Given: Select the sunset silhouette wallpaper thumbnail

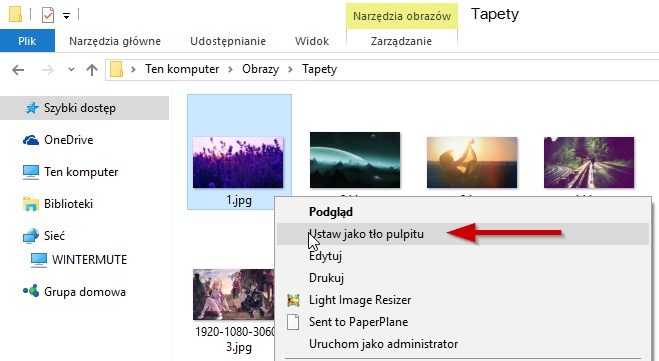Looking at the screenshot, I should click(x=472, y=162).
